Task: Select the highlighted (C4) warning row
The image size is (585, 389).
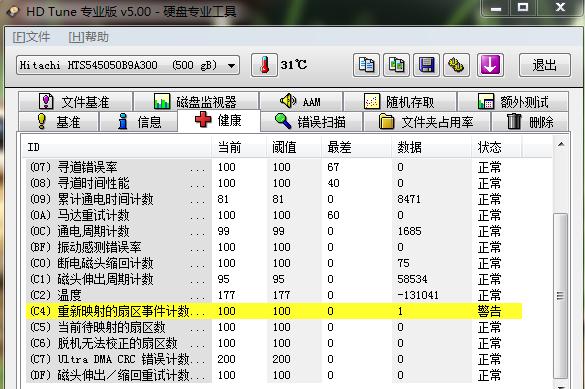Action: pyautogui.click(x=274, y=311)
